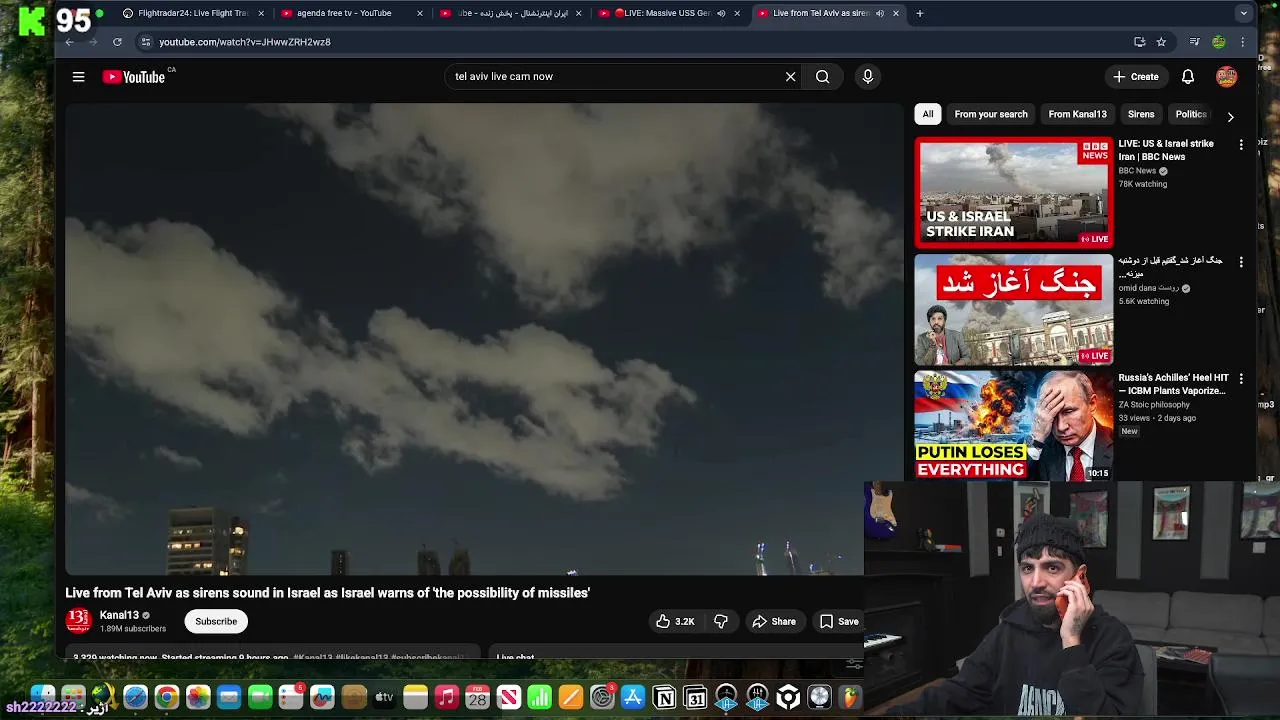The image size is (1280, 720).
Task: Dislike the Tel Aviv live video
Action: pyautogui.click(x=721, y=621)
